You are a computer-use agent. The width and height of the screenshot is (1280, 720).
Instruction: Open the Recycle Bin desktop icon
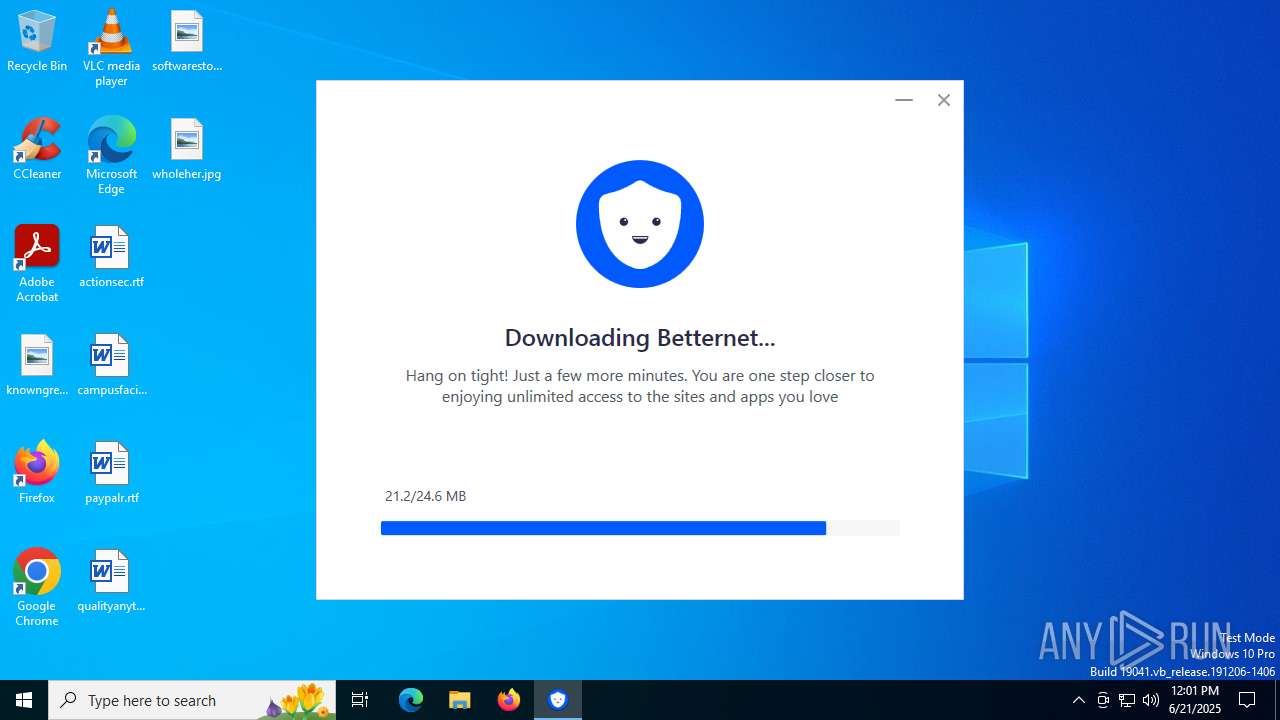(37, 41)
